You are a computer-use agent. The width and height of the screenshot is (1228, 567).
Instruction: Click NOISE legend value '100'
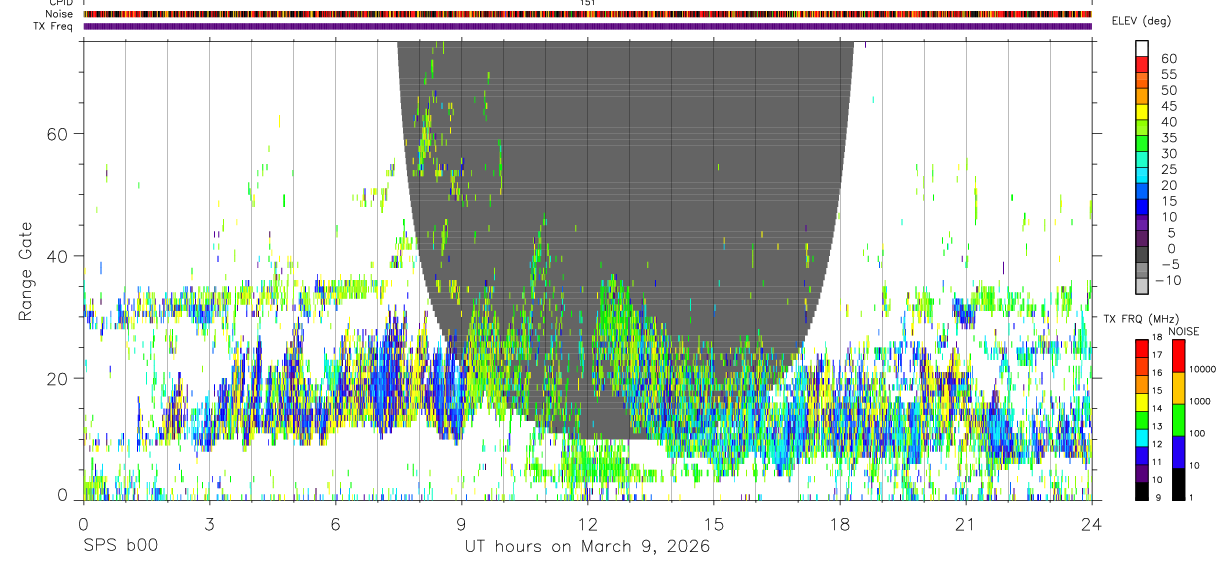tap(1197, 433)
